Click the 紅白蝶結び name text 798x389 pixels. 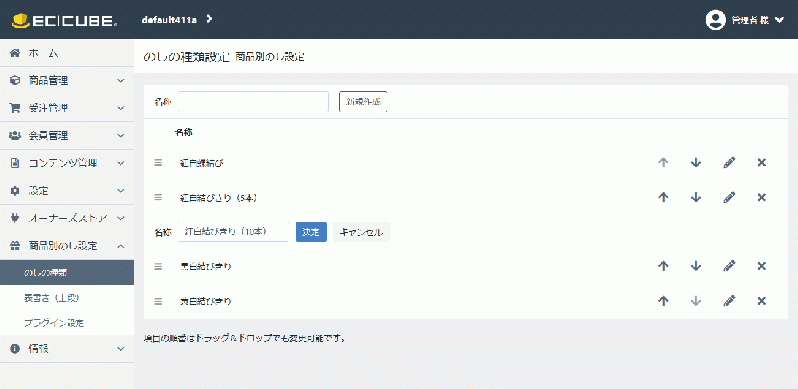tap(202, 163)
